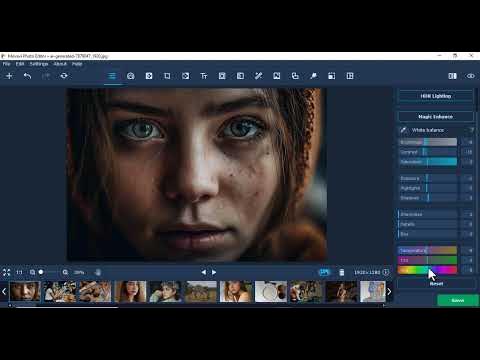Toggle the before/after compare view
Image resolution: width=480 pixels, height=360 pixels.
click(452, 76)
